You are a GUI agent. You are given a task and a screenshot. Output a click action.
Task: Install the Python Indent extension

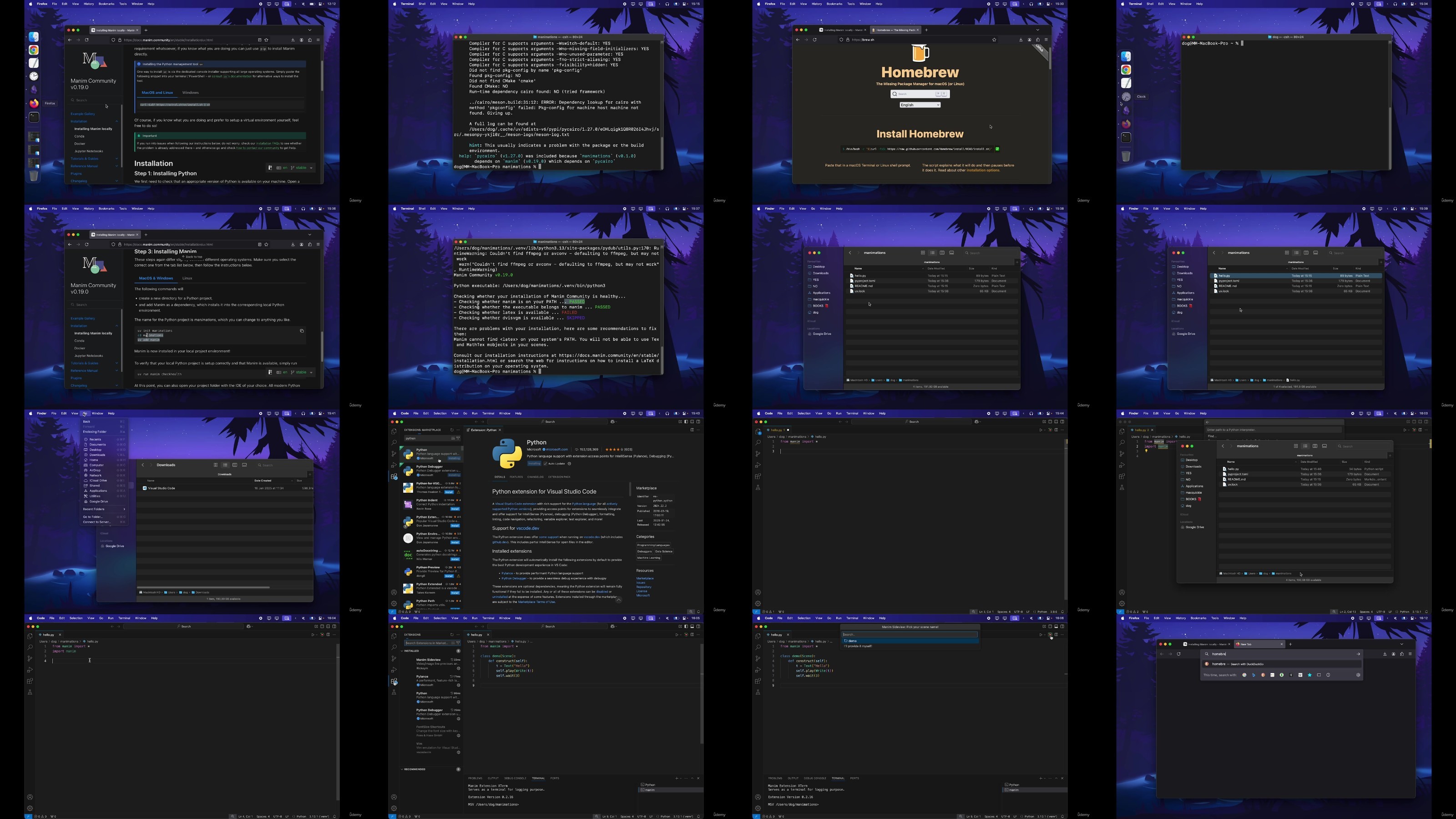(455, 509)
